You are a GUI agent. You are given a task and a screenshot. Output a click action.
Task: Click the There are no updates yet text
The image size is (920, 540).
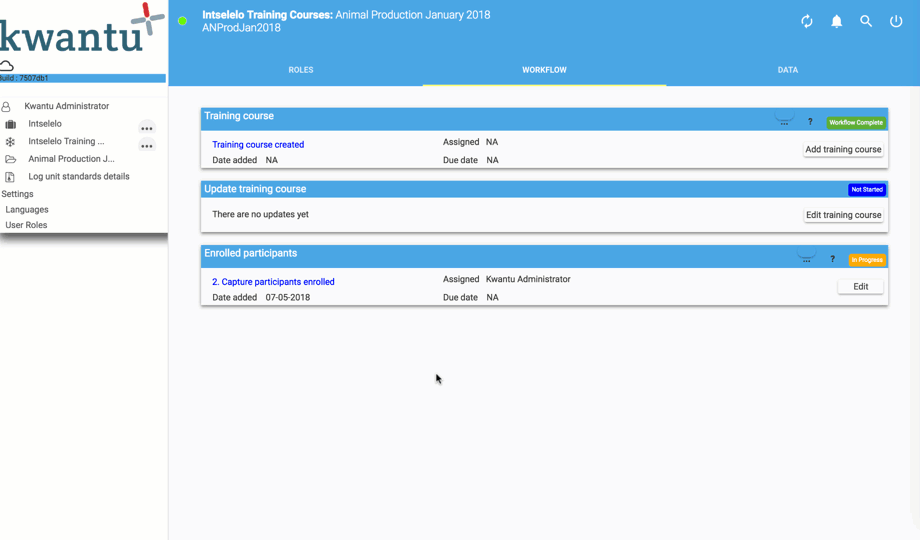coord(261,214)
